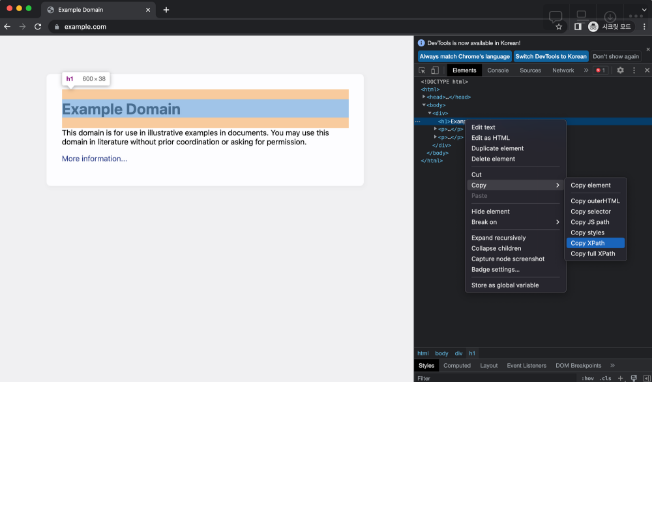Select Store as global variable
The height and width of the screenshot is (512, 652).
(x=516, y=285)
